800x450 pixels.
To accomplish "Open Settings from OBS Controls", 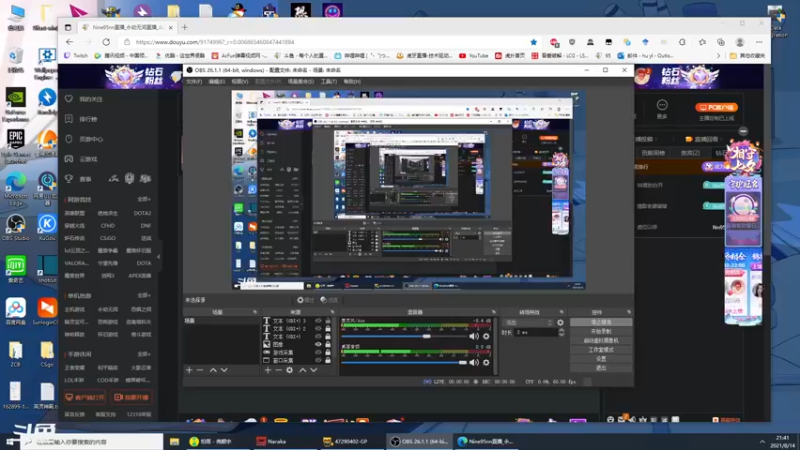I will (x=601, y=359).
